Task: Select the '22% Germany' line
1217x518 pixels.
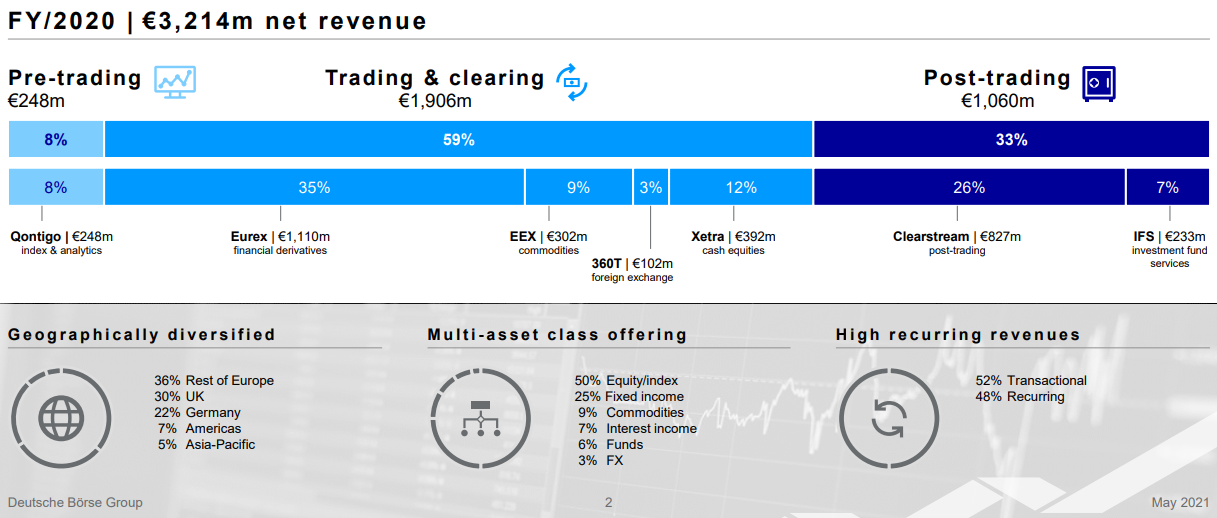Action: pos(197,413)
